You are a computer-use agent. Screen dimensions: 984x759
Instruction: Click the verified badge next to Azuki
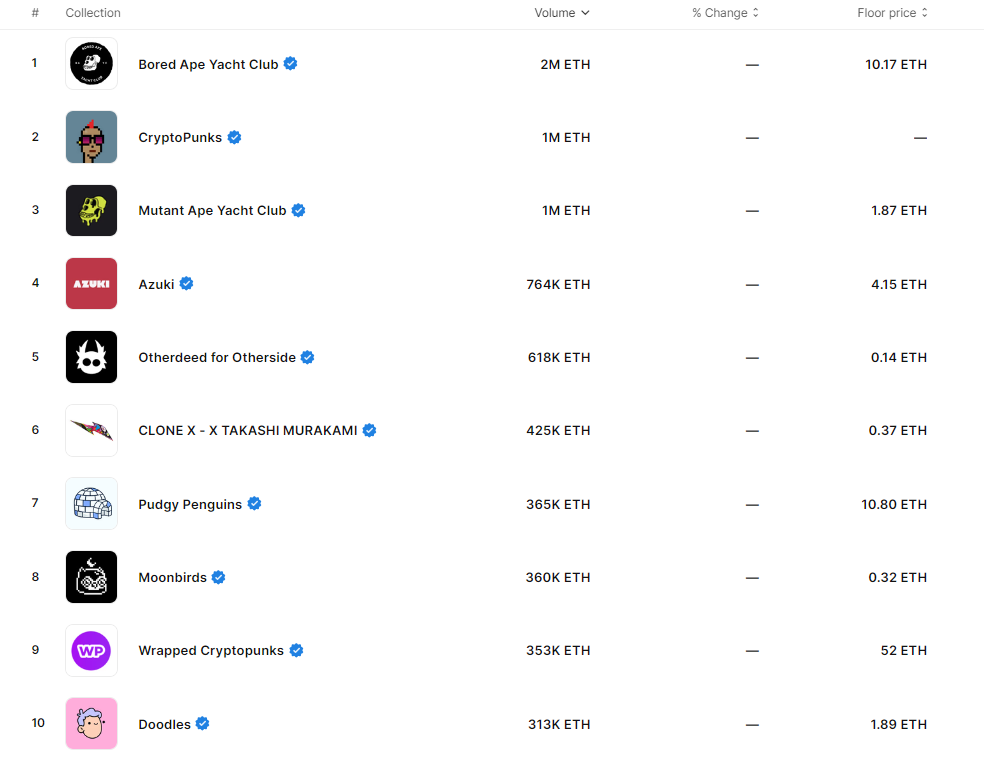tap(187, 284)
